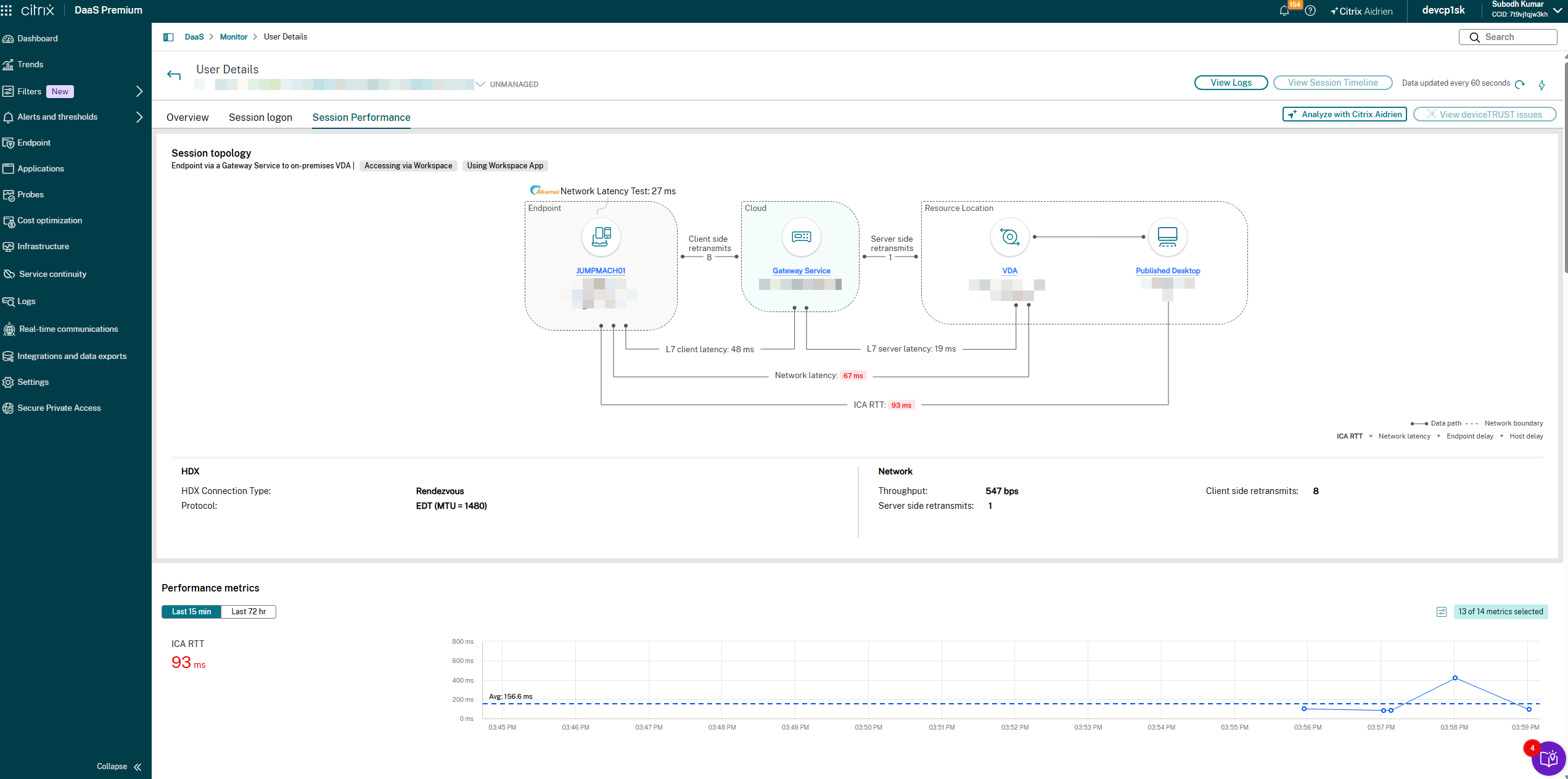Open the Published Desktop link

[x=1168, y=271]
